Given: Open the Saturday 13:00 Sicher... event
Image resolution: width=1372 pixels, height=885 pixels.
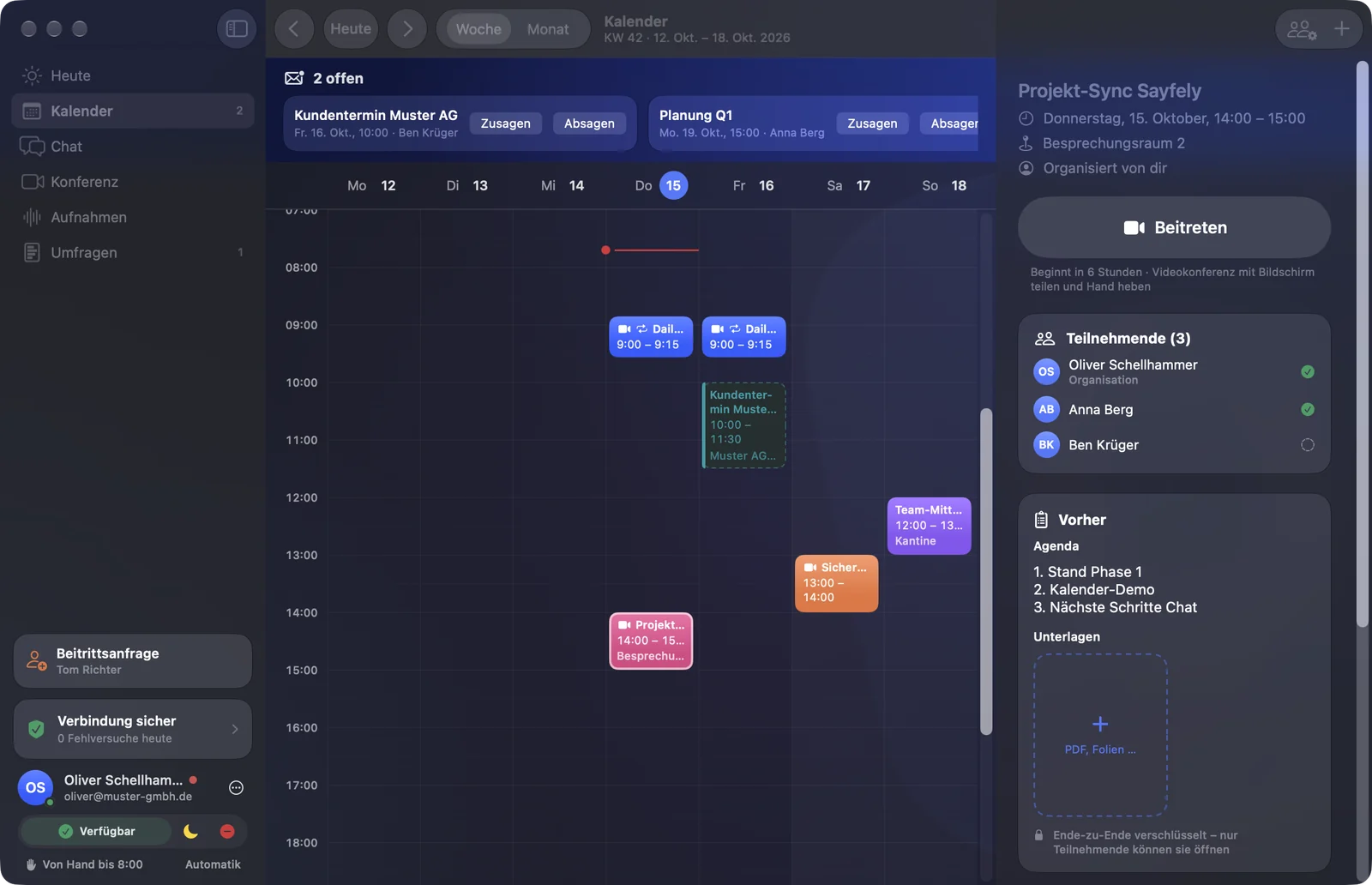Looking at the screenshot, I should tap(836, 583).
